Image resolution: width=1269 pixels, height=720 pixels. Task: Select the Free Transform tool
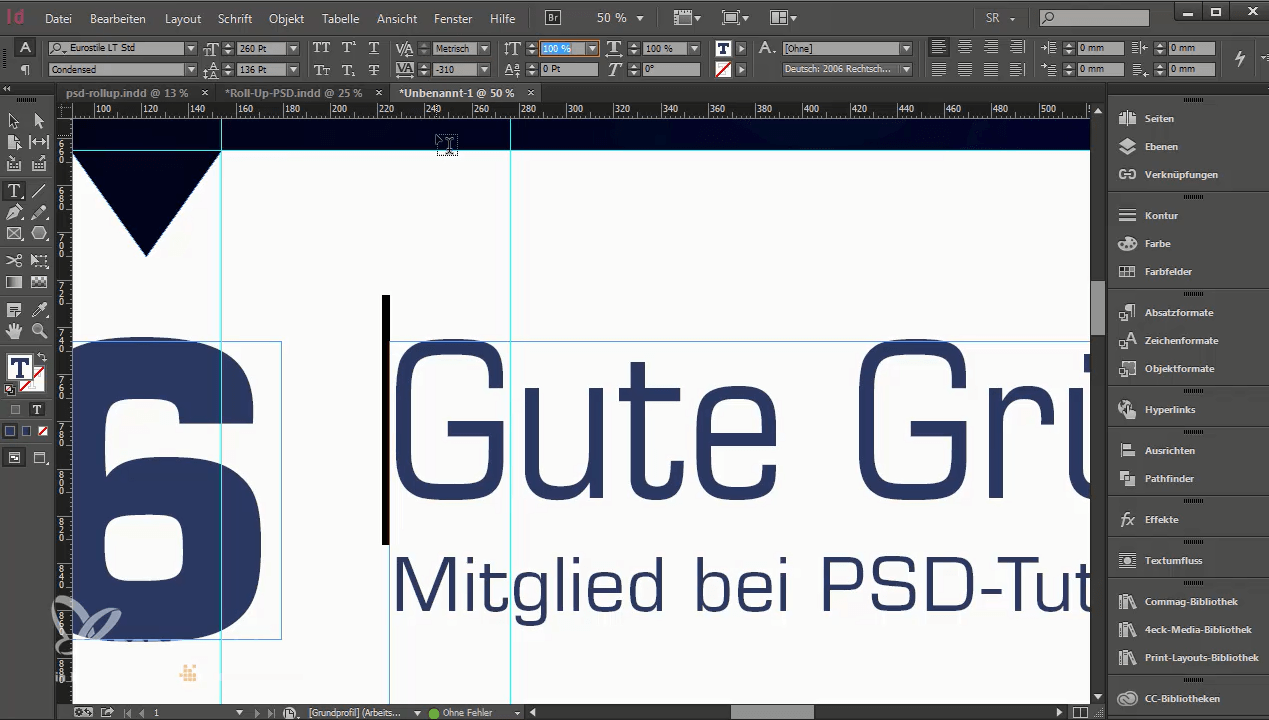point(39,261)
